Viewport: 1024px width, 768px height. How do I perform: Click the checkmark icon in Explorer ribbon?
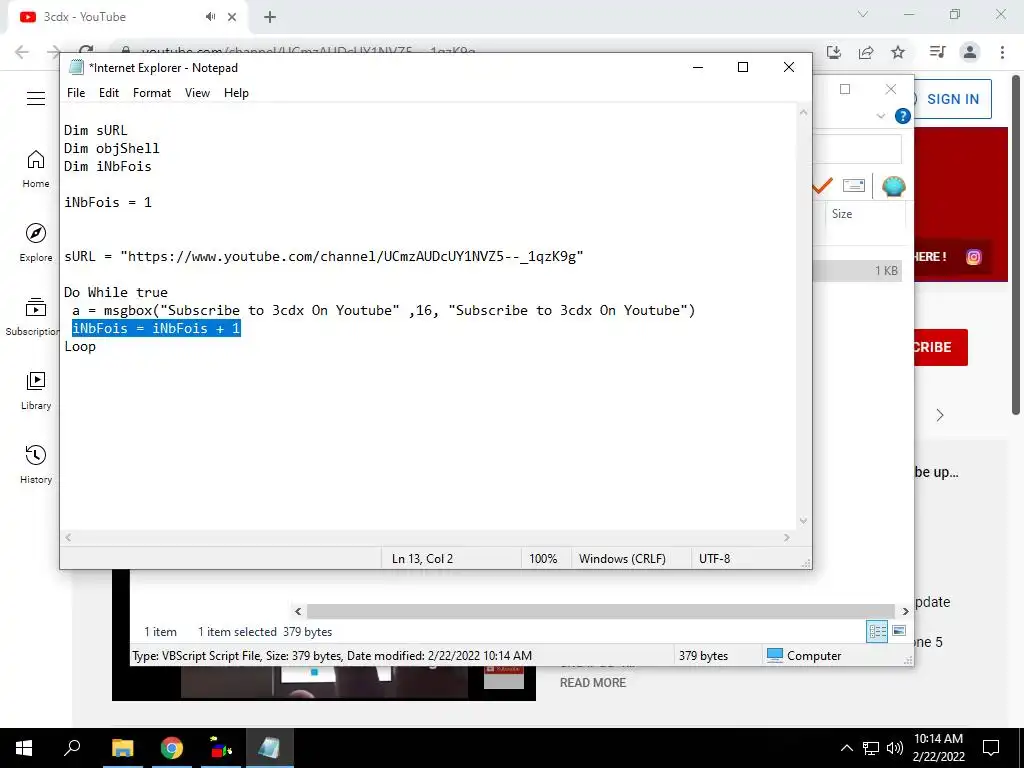point(822,186)
